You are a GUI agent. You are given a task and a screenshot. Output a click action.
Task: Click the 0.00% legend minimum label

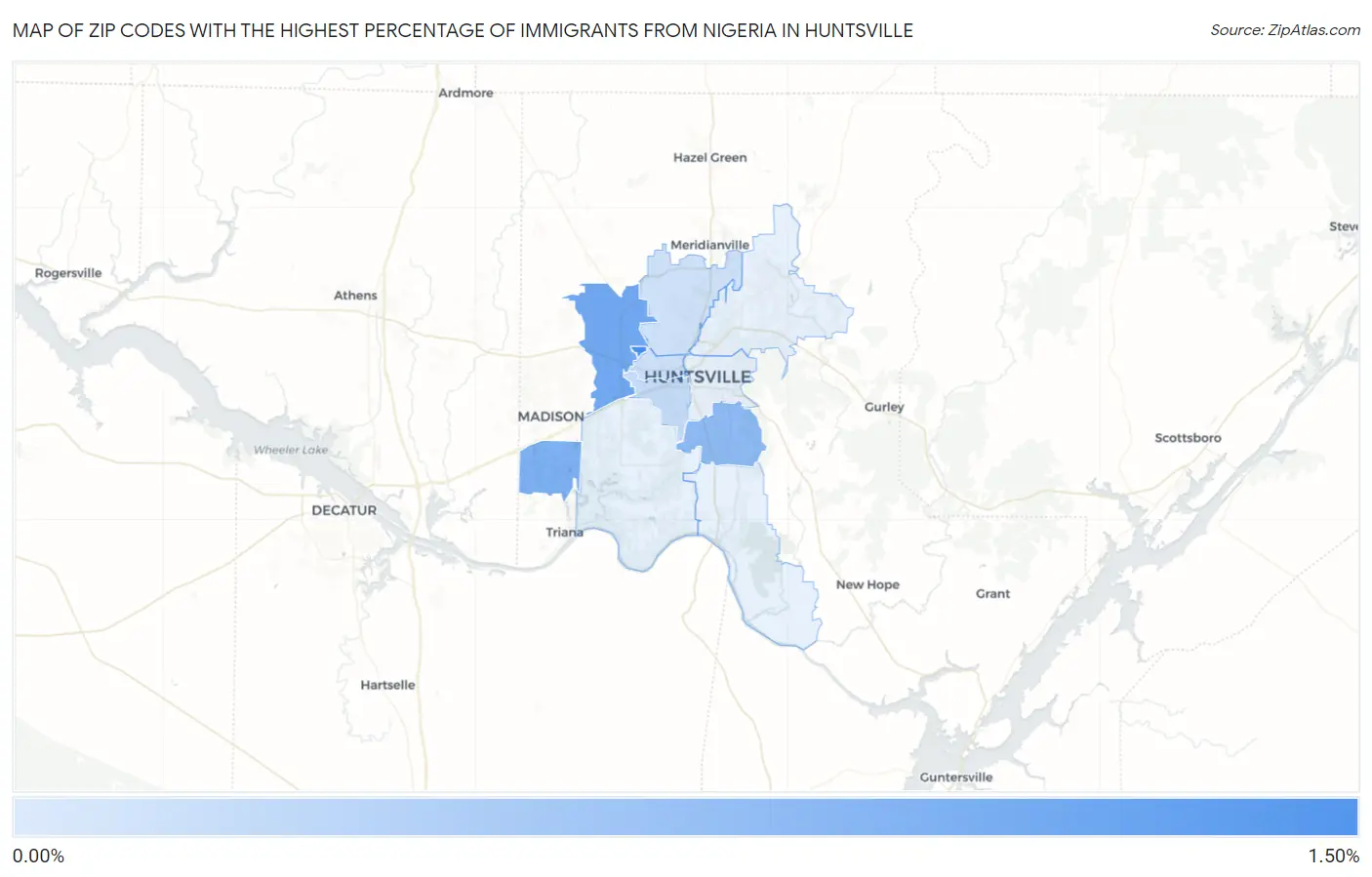tap(38, 857)
